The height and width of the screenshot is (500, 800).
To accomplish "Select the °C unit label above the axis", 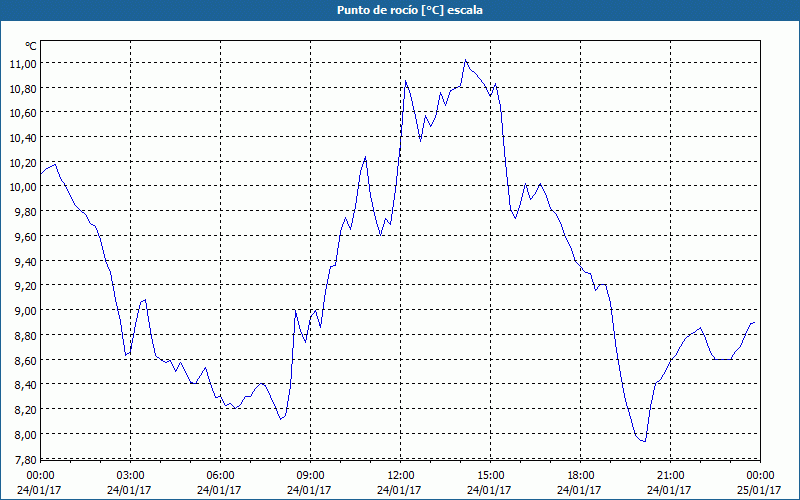I will tap(31, 46).
